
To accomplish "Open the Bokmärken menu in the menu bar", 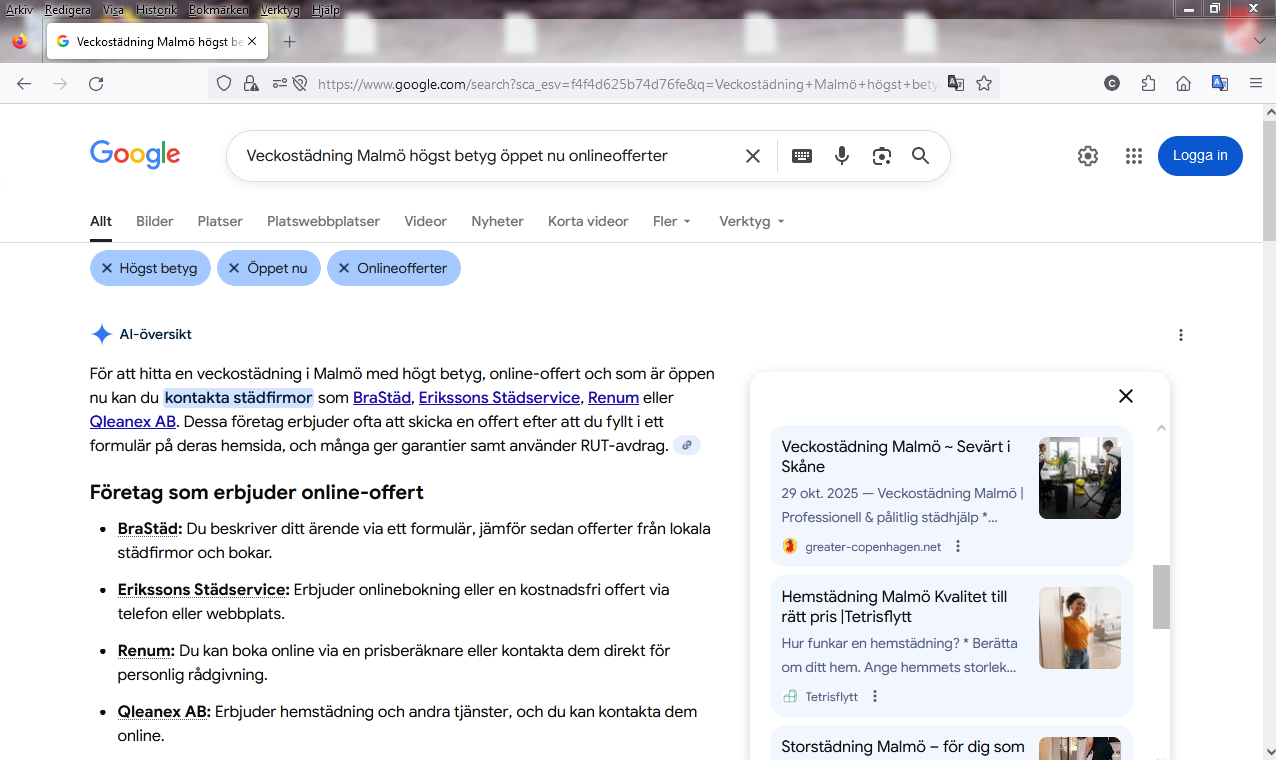I will click(x=217, y=10).
